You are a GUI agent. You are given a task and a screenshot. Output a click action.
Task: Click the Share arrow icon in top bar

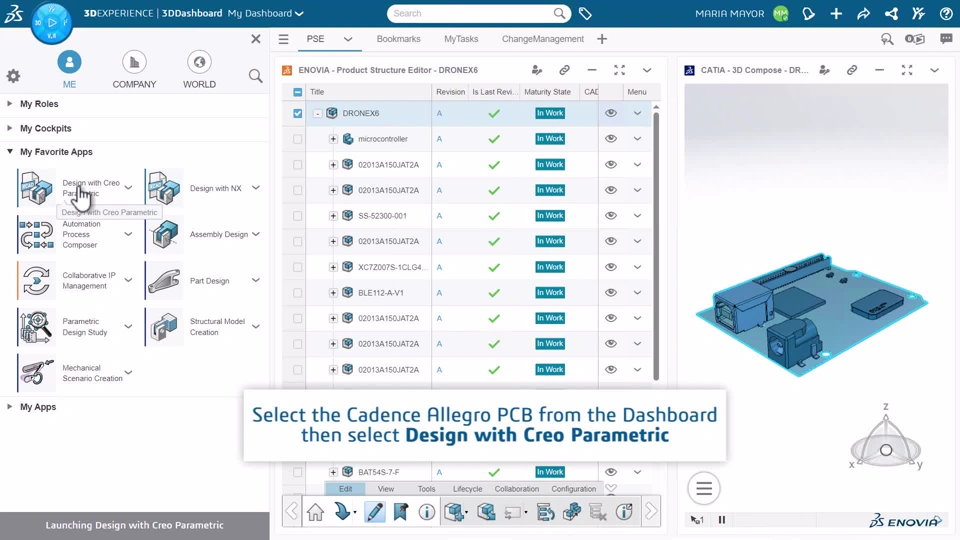tap(863, 13)
